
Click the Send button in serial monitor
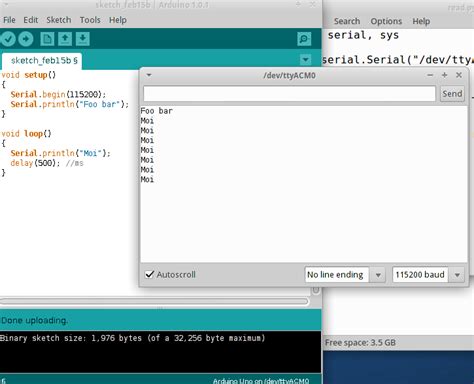[x=452, y=94]
